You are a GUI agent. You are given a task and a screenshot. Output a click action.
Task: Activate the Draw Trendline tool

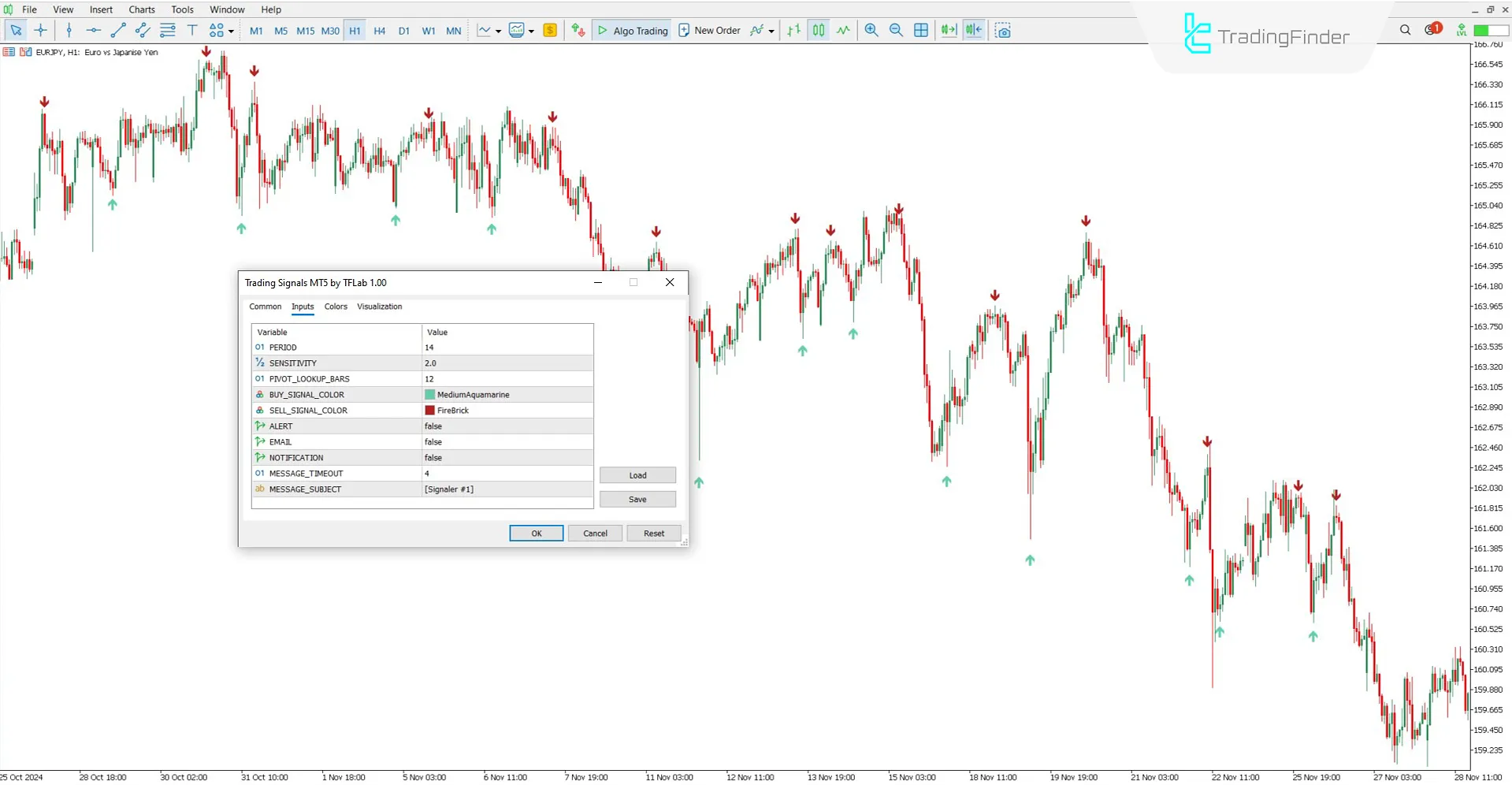pos(118,30)
